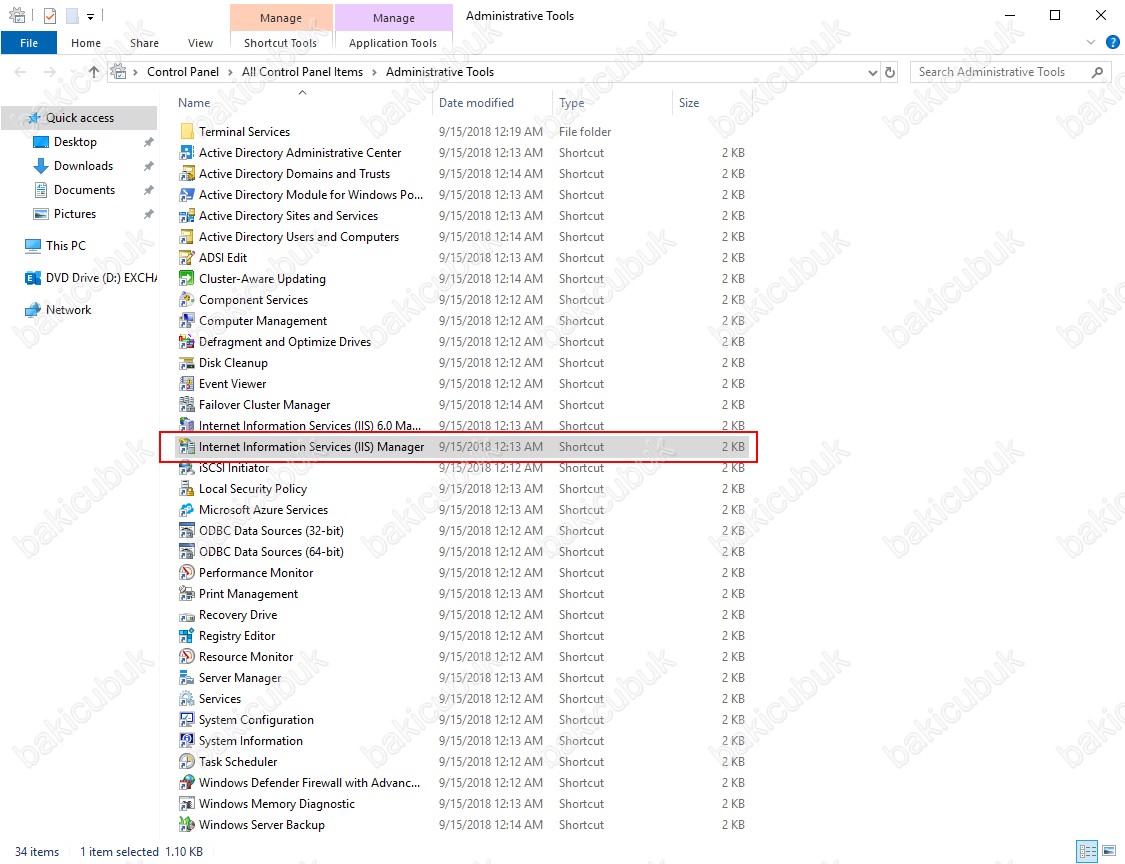1125x864 pixels.
Task: Open Downloads in the navigation pane
Action: tap(83, 166)
